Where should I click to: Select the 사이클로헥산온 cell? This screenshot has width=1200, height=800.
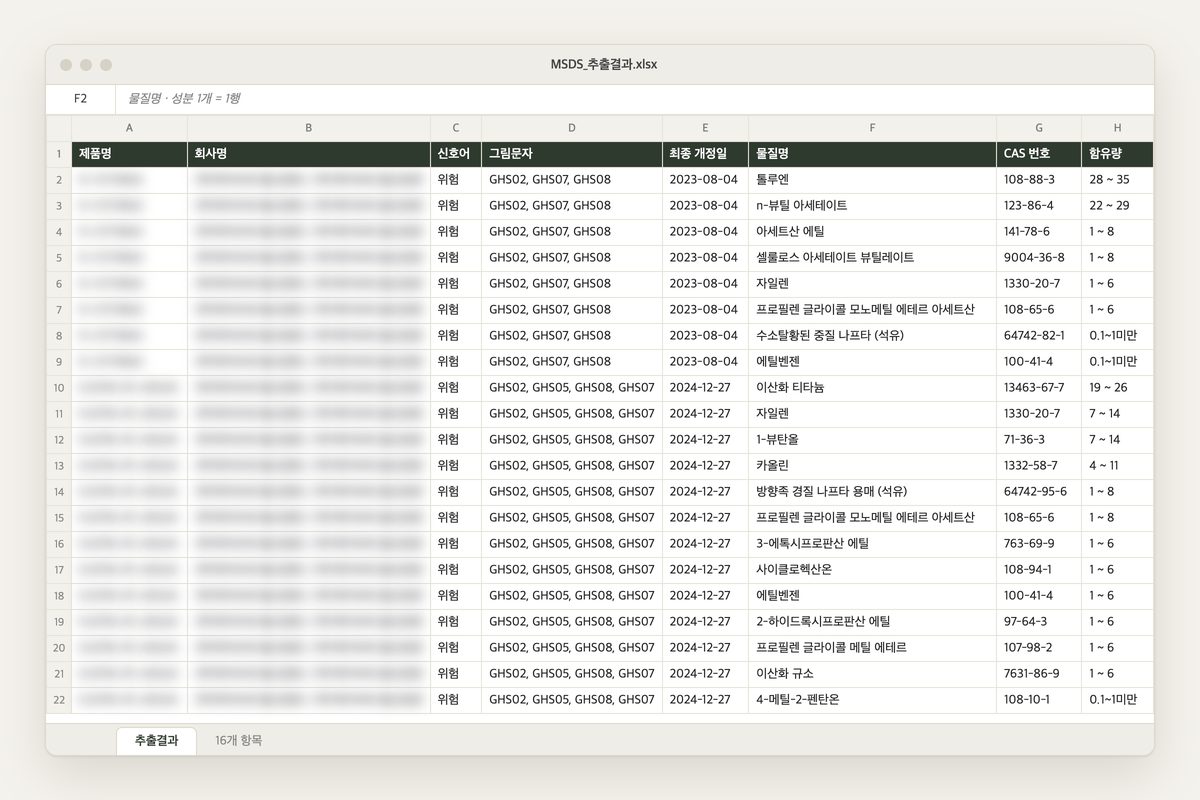[x=872, y=570]
